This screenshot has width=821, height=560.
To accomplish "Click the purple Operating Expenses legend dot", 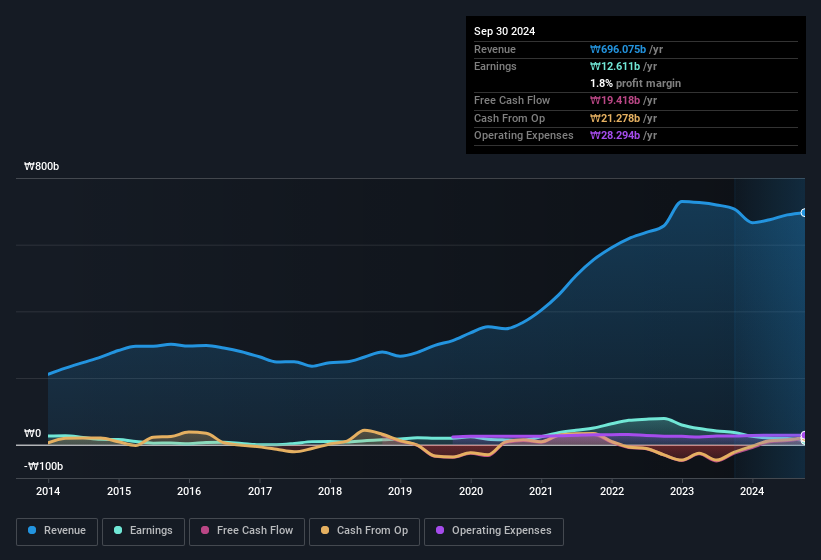I will pyautogui.click(x=440, y=530).
